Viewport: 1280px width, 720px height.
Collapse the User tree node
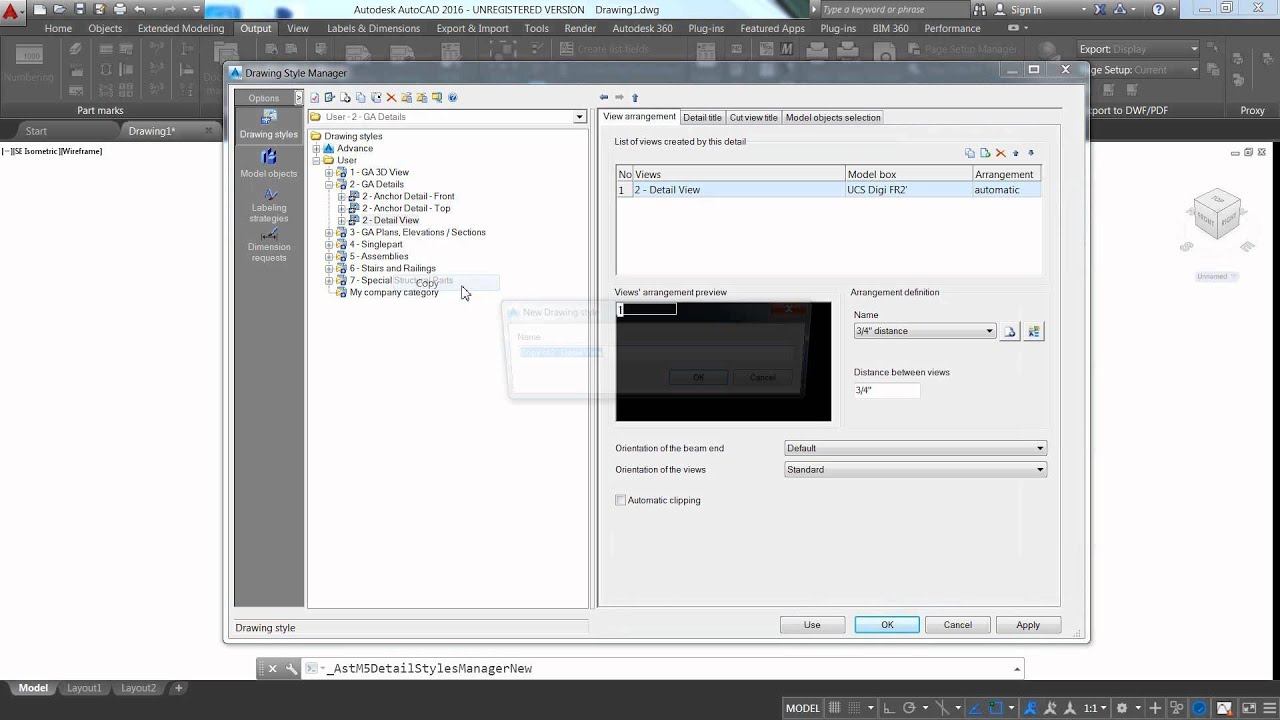pyautogui.click(x=316, y=160)
